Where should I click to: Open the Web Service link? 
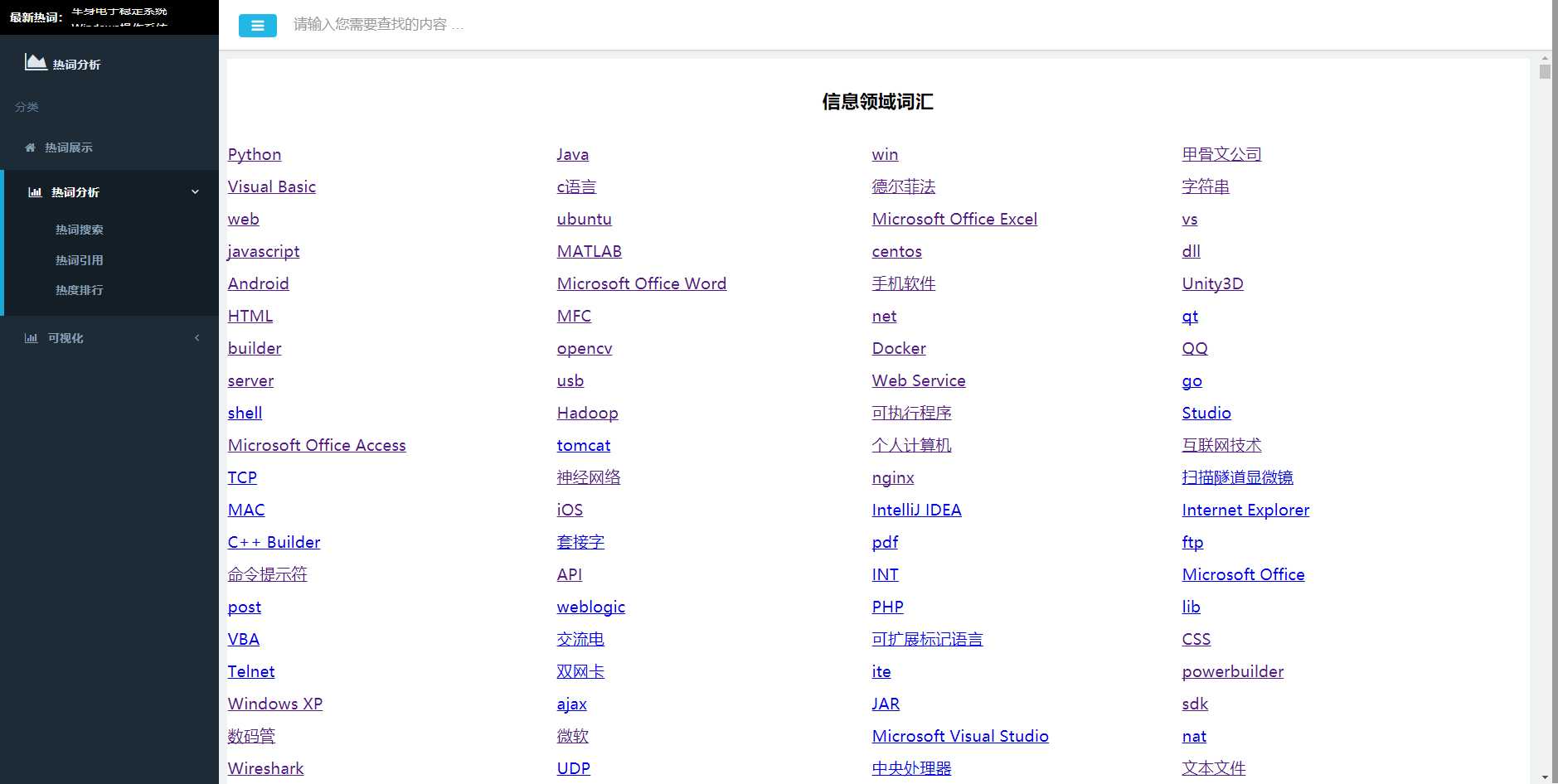tap(920, 380)
